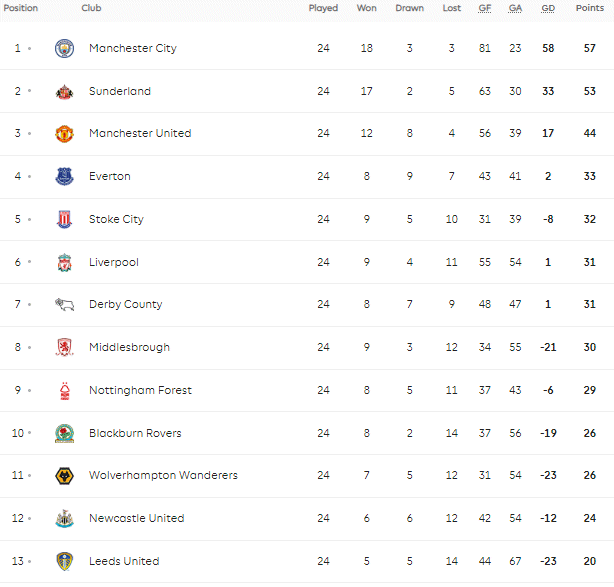Click the Blackburn Rovers crest

tap(65, 433)
